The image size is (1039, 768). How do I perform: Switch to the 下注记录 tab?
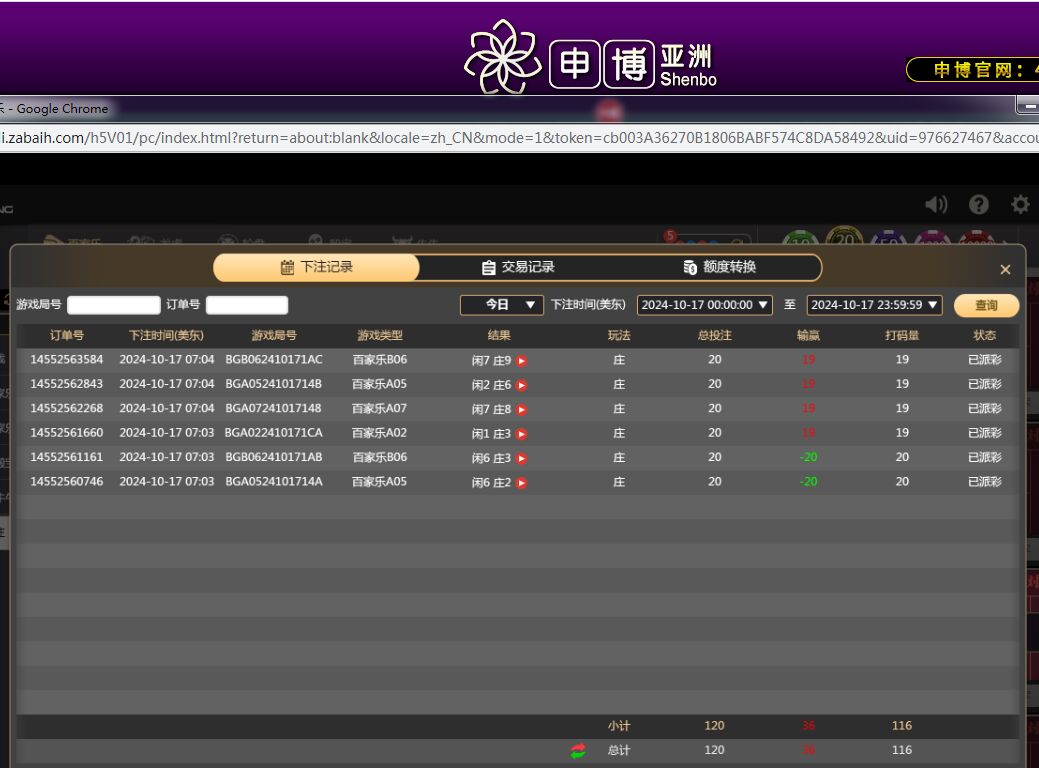[x=316, y=268]
